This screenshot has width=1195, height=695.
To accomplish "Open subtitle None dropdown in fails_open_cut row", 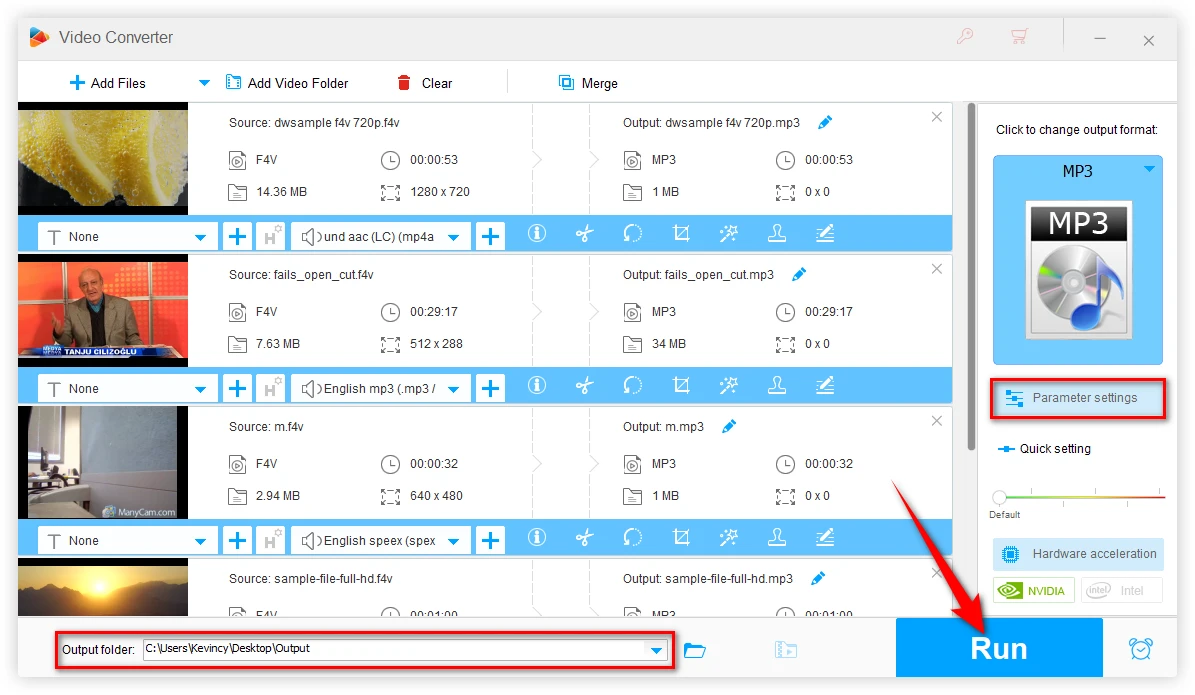I will pos(127,389).
